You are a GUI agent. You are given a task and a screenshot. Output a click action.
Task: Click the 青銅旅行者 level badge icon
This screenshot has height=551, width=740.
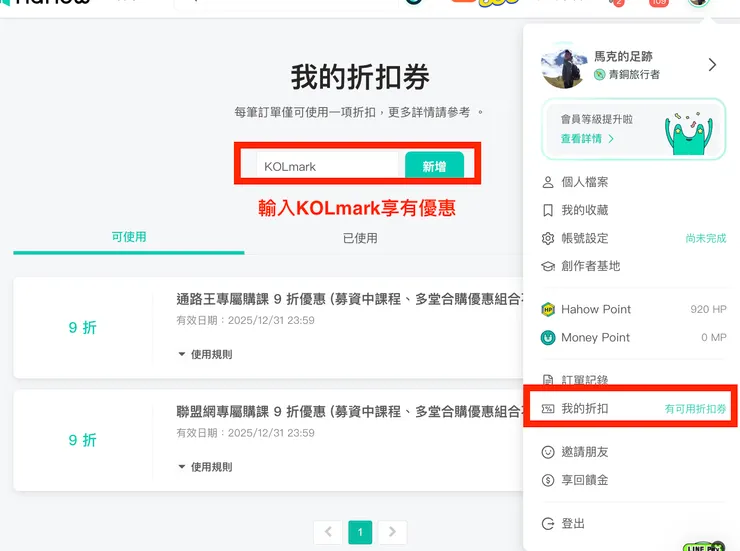point(599,75)
